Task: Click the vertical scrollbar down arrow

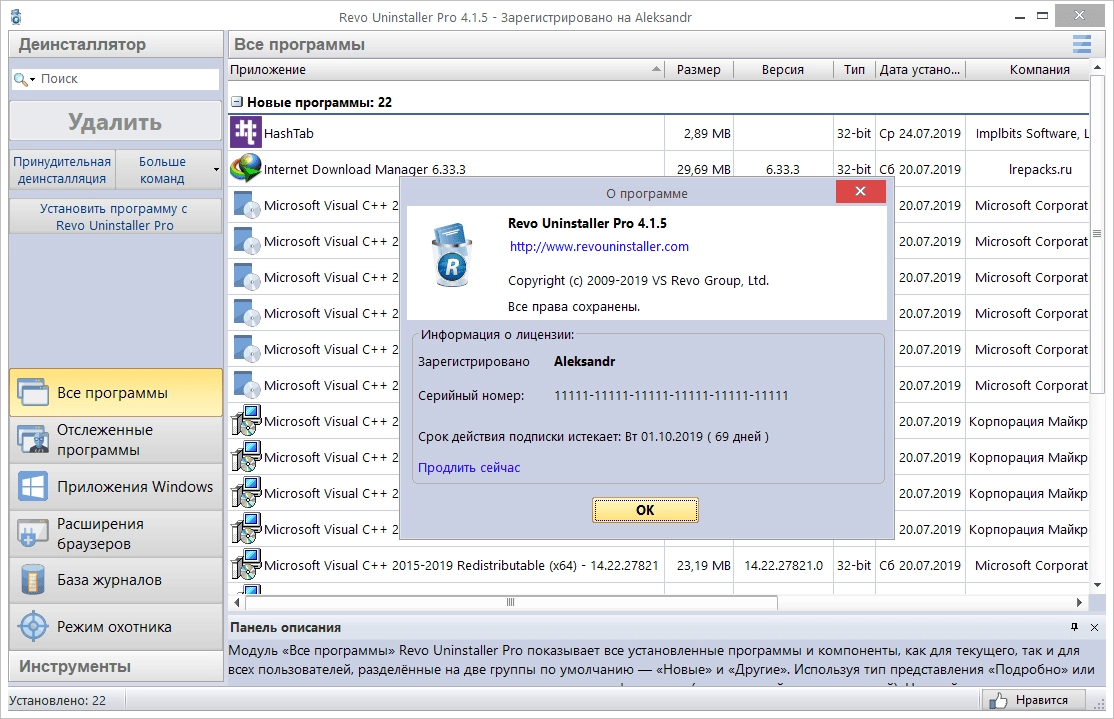Action: pos(1097,585)
